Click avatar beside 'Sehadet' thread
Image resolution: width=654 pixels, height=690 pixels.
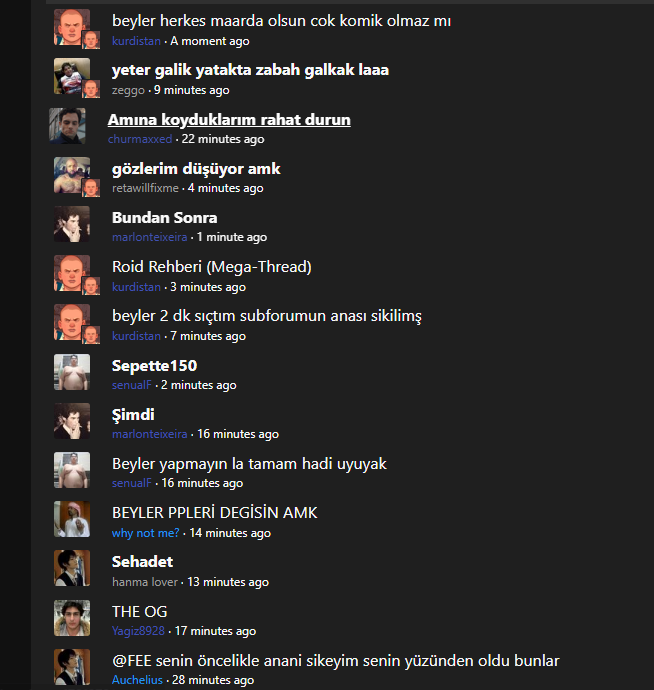click(x=72, y=568)
